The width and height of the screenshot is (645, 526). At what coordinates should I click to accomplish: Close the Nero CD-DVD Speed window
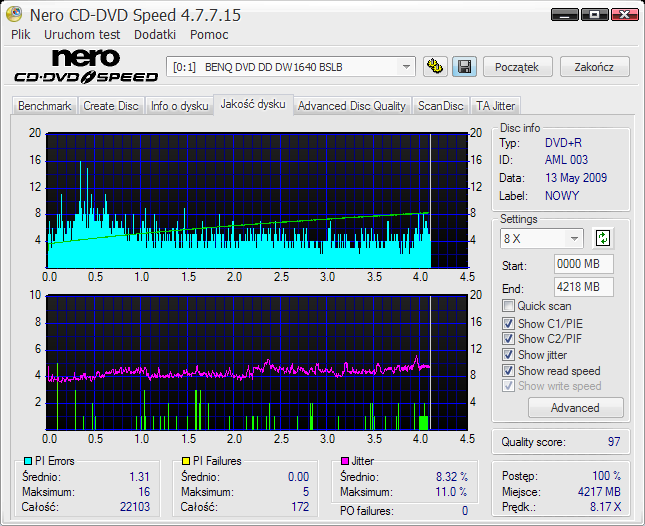click(624, 14)
